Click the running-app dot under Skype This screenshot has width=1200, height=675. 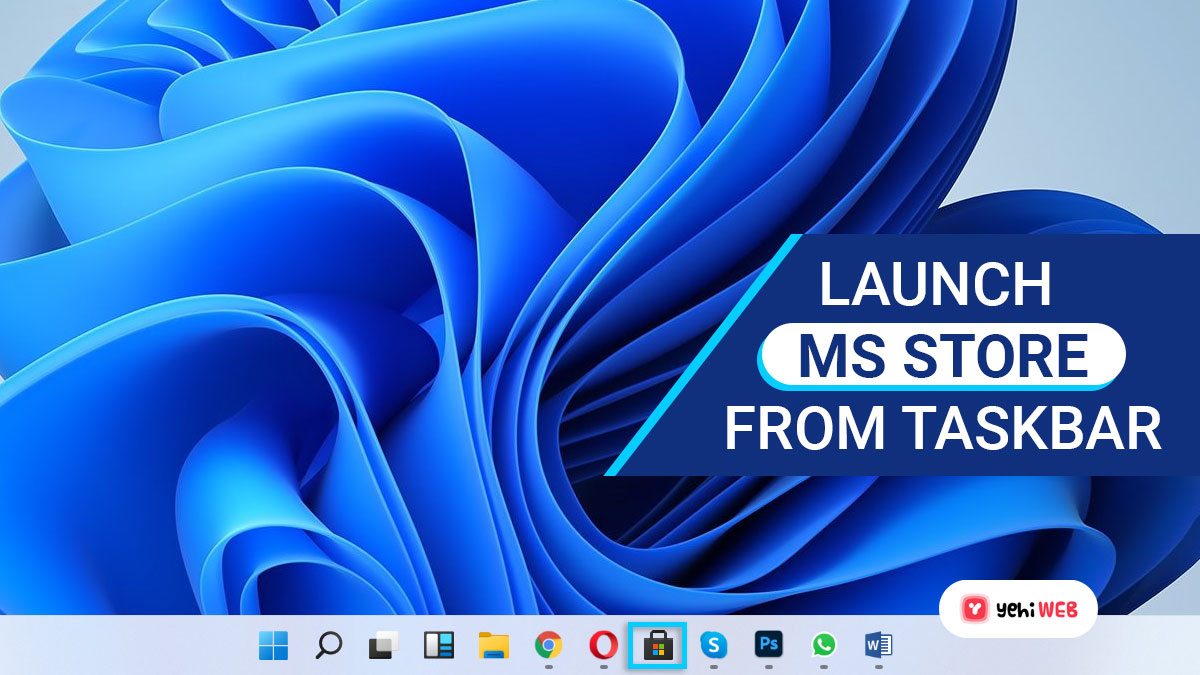(714, 665)
